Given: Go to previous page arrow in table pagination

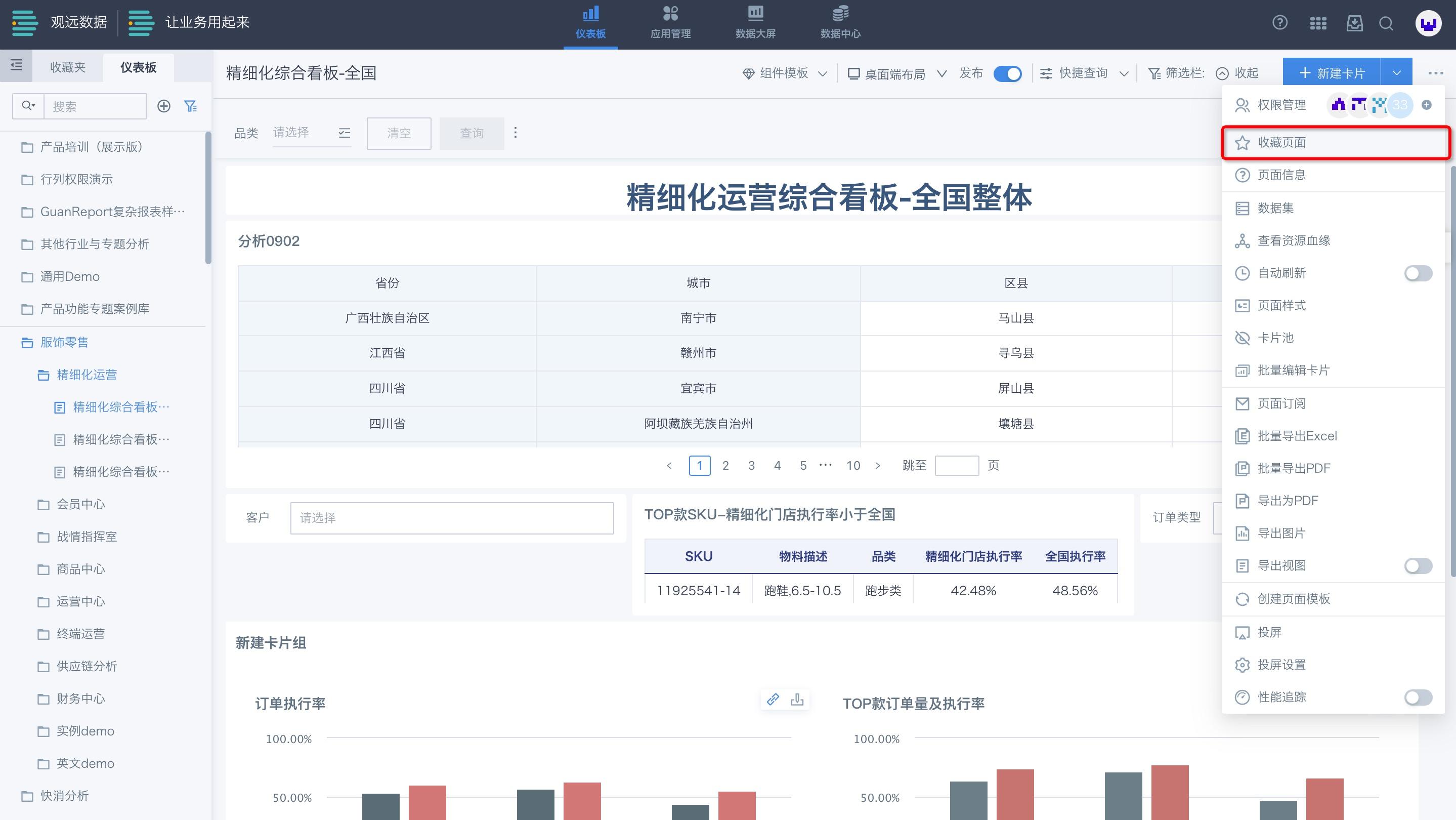Looking at the screenshot, I should pos(669,465).
